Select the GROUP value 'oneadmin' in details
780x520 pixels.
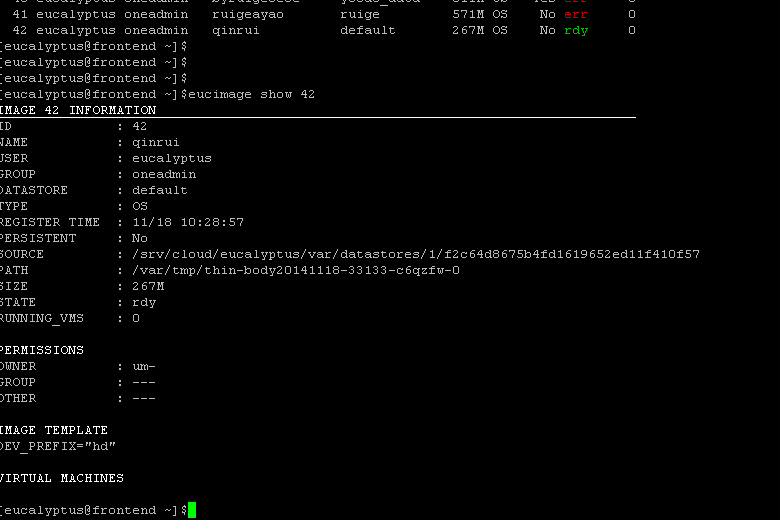(x=164, y=174)
